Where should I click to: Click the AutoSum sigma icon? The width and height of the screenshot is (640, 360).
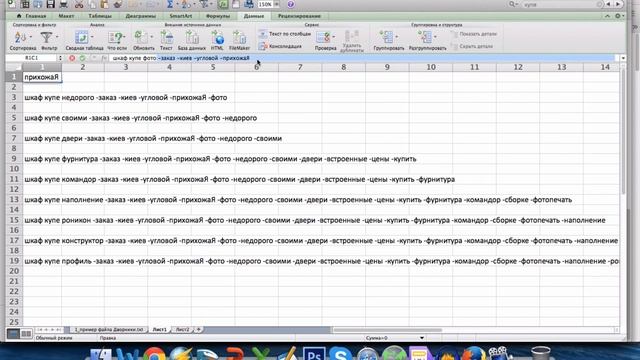pyautogui.click(x=170, y=4)
